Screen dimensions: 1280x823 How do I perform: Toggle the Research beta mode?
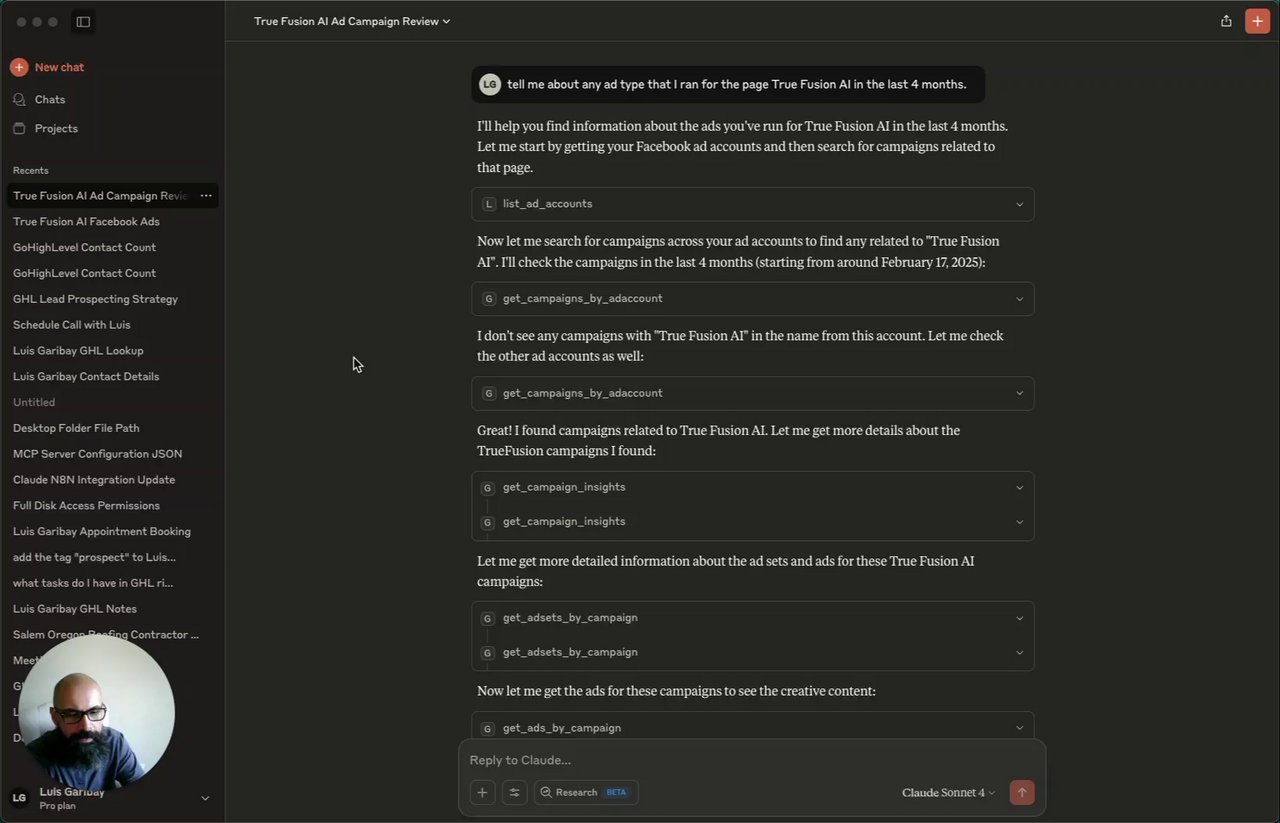coord(586,793)
